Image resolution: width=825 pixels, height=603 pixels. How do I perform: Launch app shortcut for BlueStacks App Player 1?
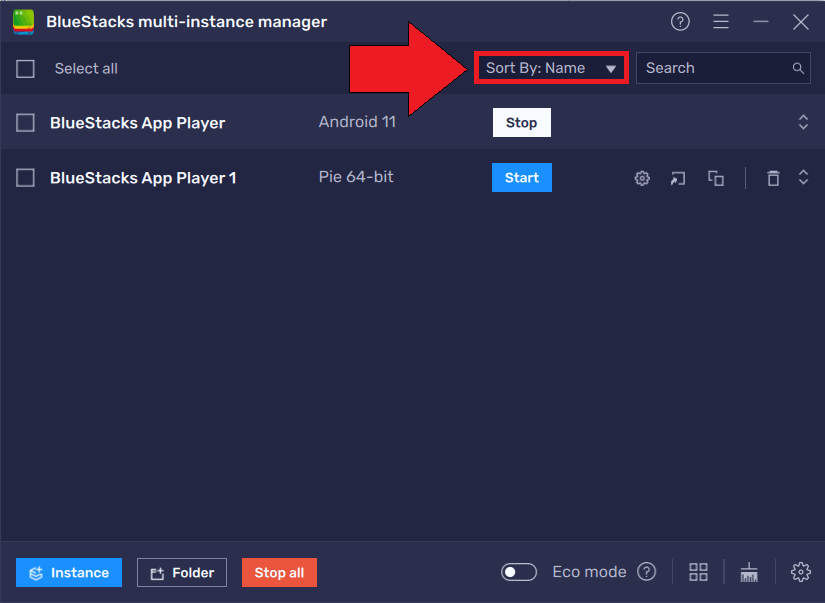pyautogui.click(x=678, y=177)
